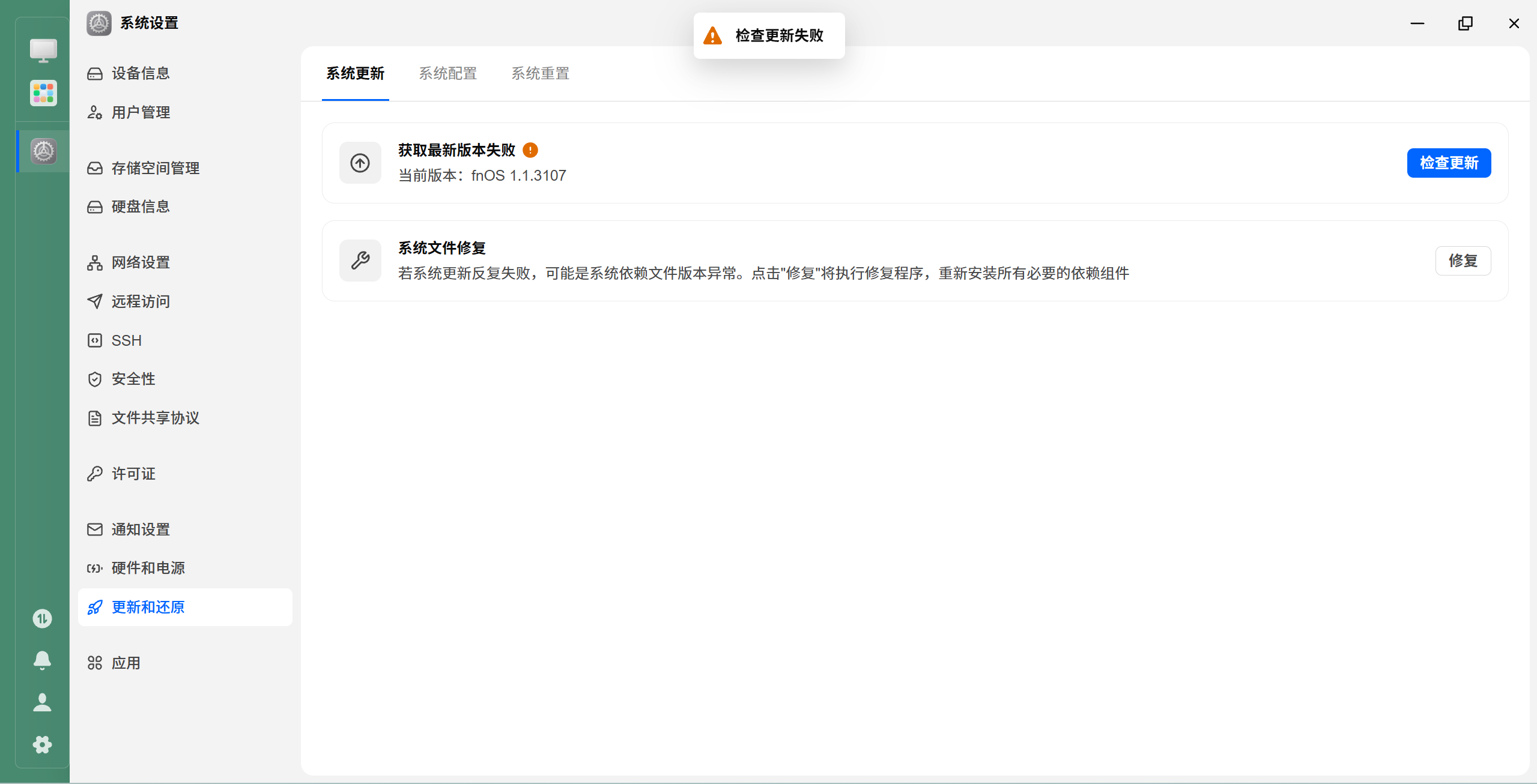Click the 远程访问 paper plane icon

point(95,301)
